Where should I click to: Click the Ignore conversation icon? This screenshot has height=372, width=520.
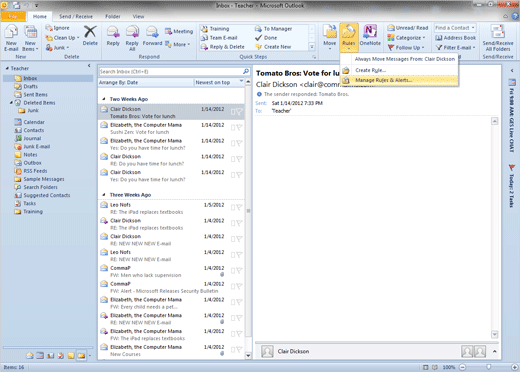coord(49,28)
